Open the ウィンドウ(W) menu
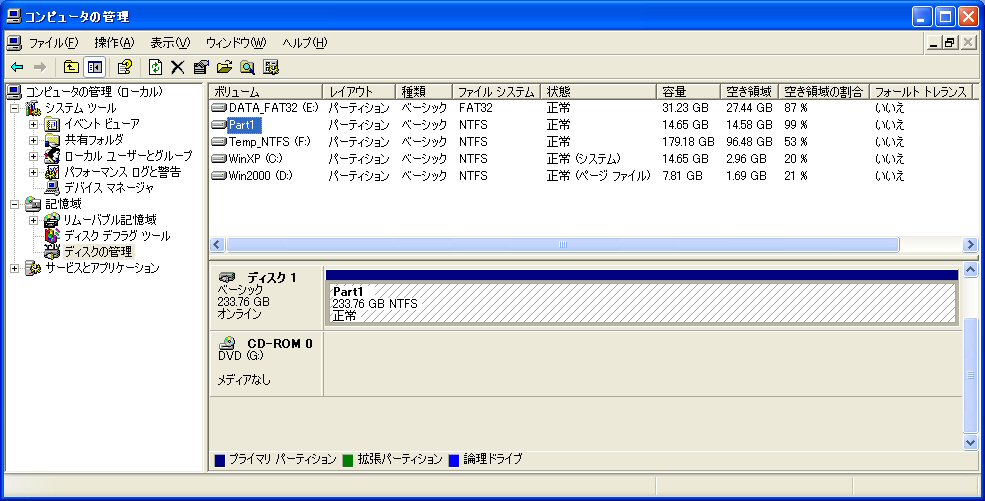Viewport: 985px width, 501px height. (x=236, y=43)
